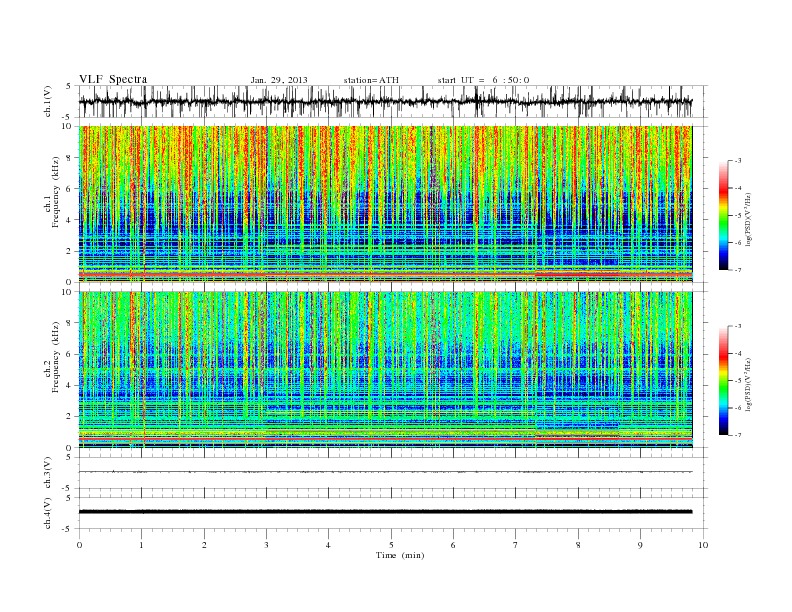Click the 'ch.1(V)' waveform axis label

[x=48, y=101]
